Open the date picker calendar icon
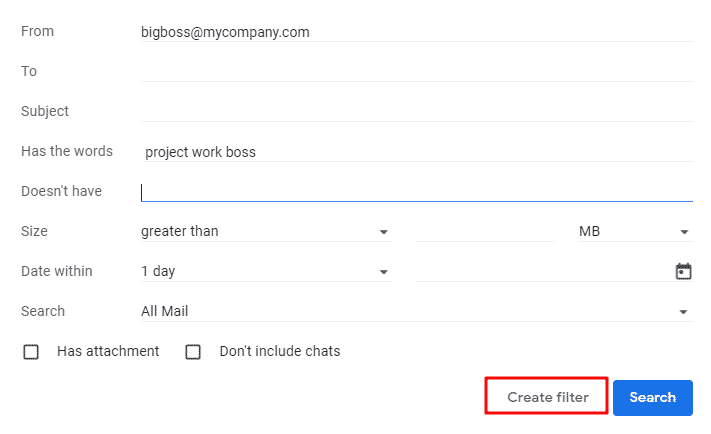711x434 pixels. [x=683, y=271]
